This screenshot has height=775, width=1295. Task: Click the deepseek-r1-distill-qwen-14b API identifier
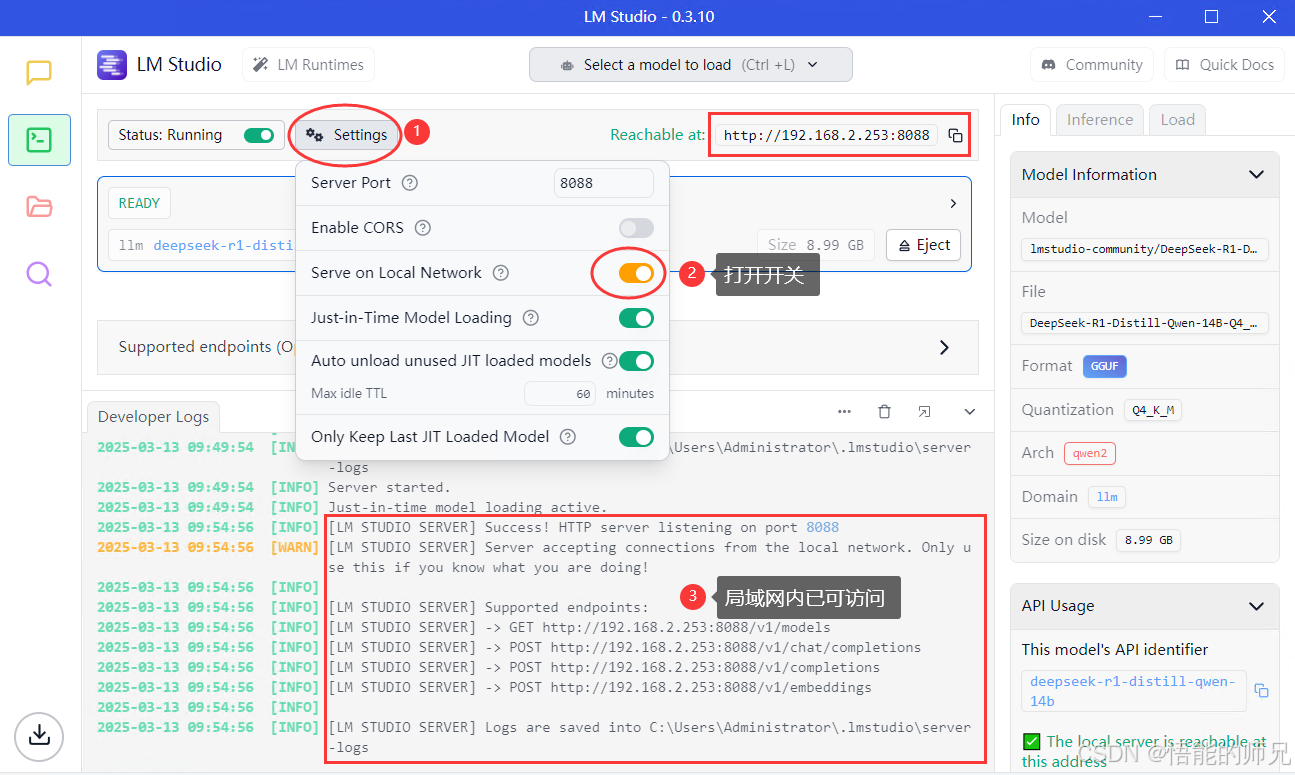point(1133,691)
